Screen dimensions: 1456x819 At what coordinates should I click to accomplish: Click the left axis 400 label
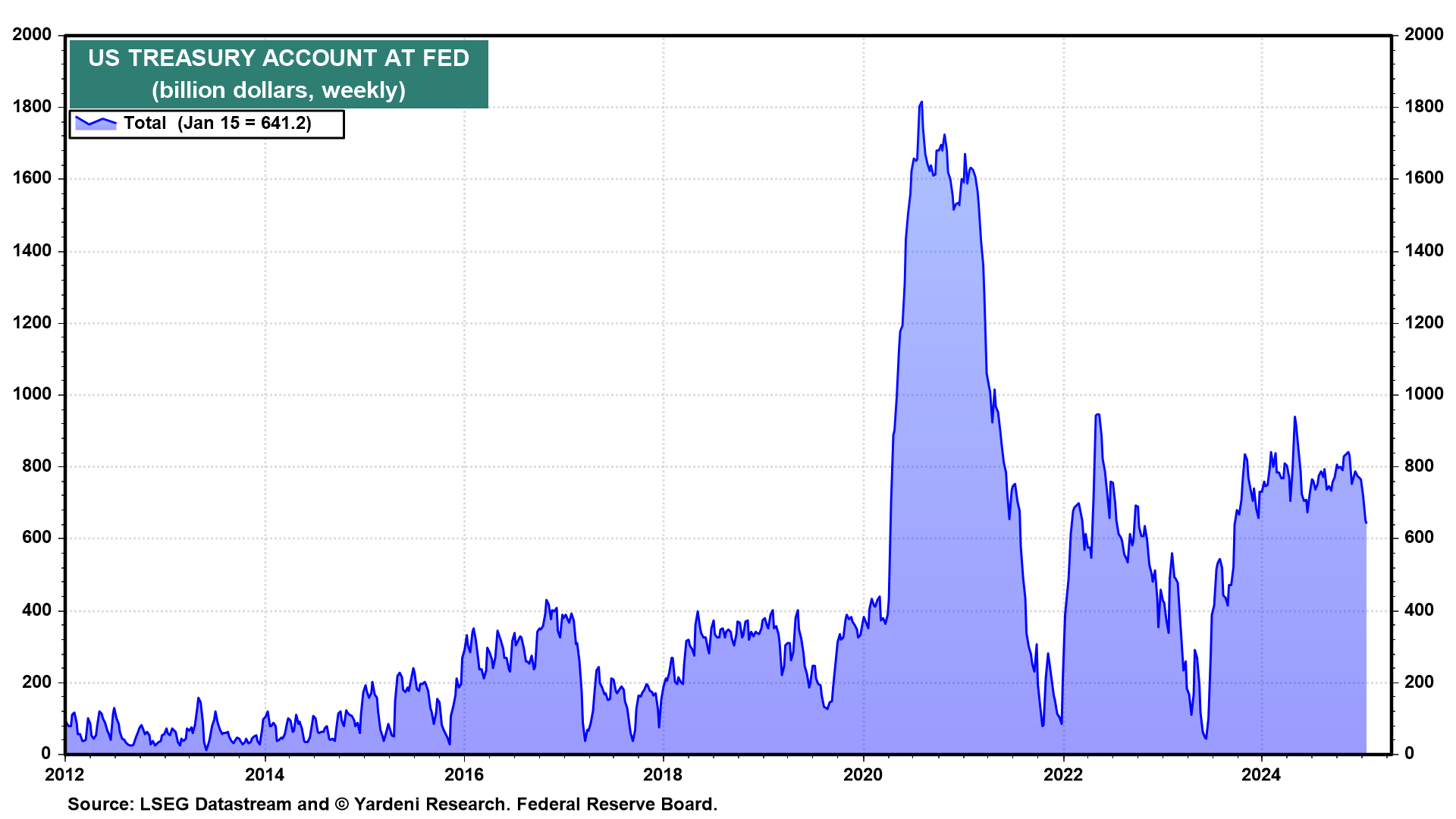[x=36, y=610]
